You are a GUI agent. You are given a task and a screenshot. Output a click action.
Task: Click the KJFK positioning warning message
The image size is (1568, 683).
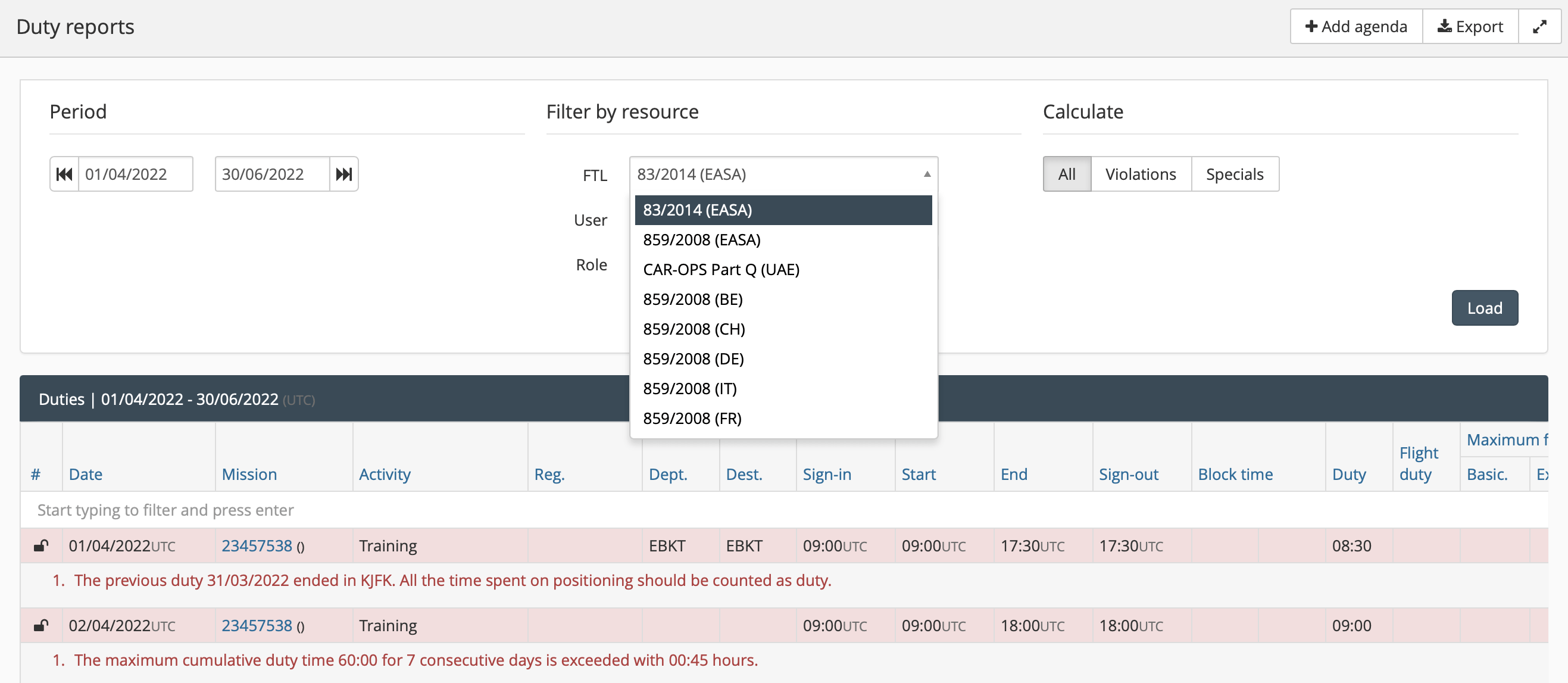point(452,580)
